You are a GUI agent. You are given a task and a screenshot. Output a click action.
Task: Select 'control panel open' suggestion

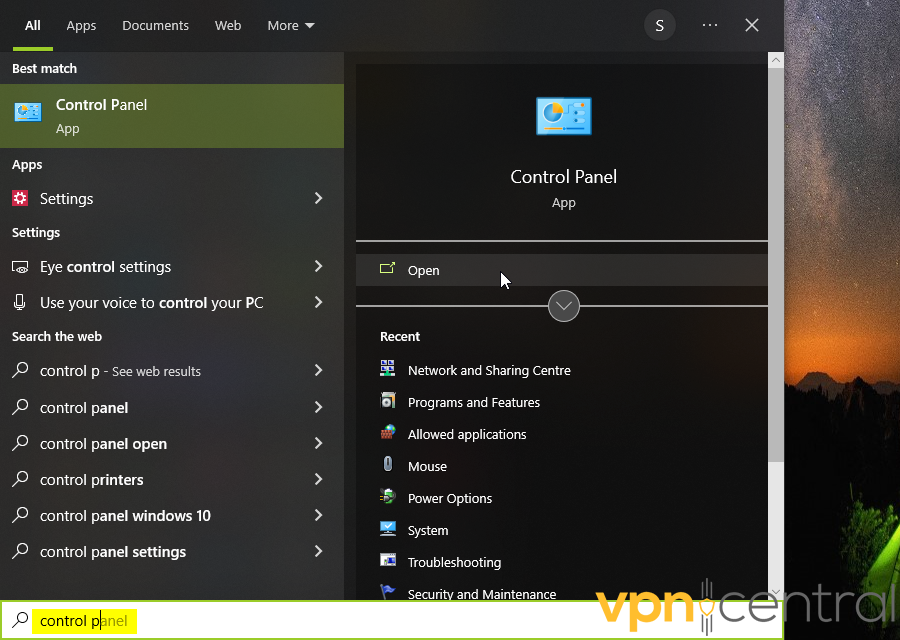click(172, 444)
